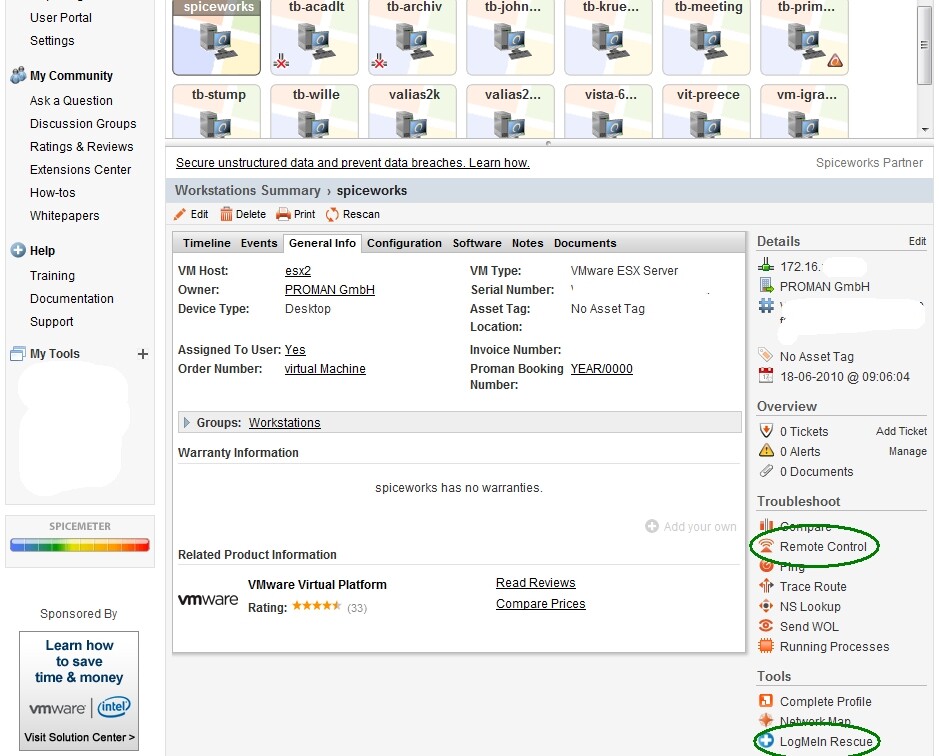The image size is (939, 756).
Task: Edit the Details panel
Action: click(x=916, y=241)
